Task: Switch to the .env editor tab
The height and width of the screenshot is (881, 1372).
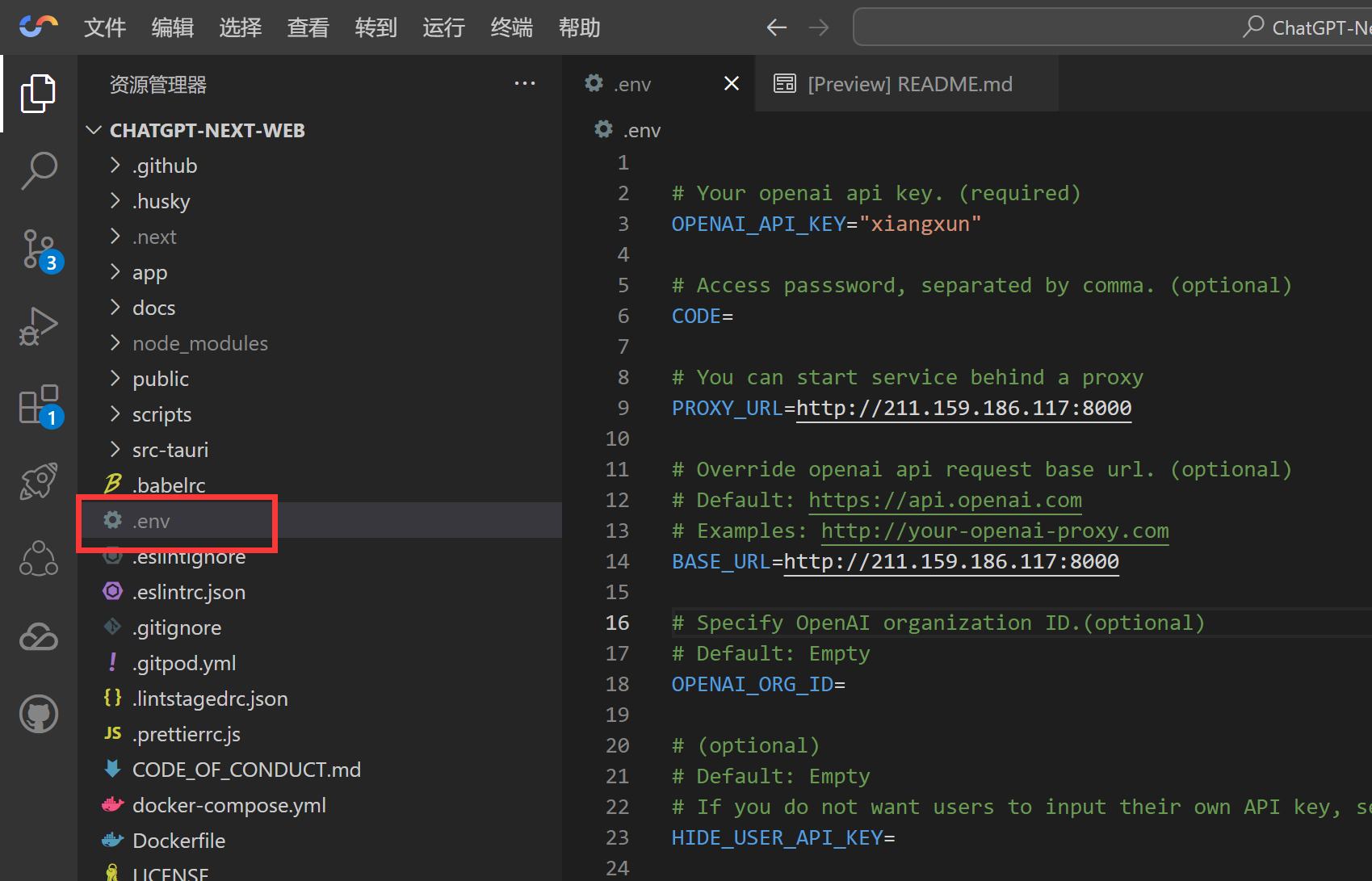Action: pyautogui.click(x=658, y=83)
